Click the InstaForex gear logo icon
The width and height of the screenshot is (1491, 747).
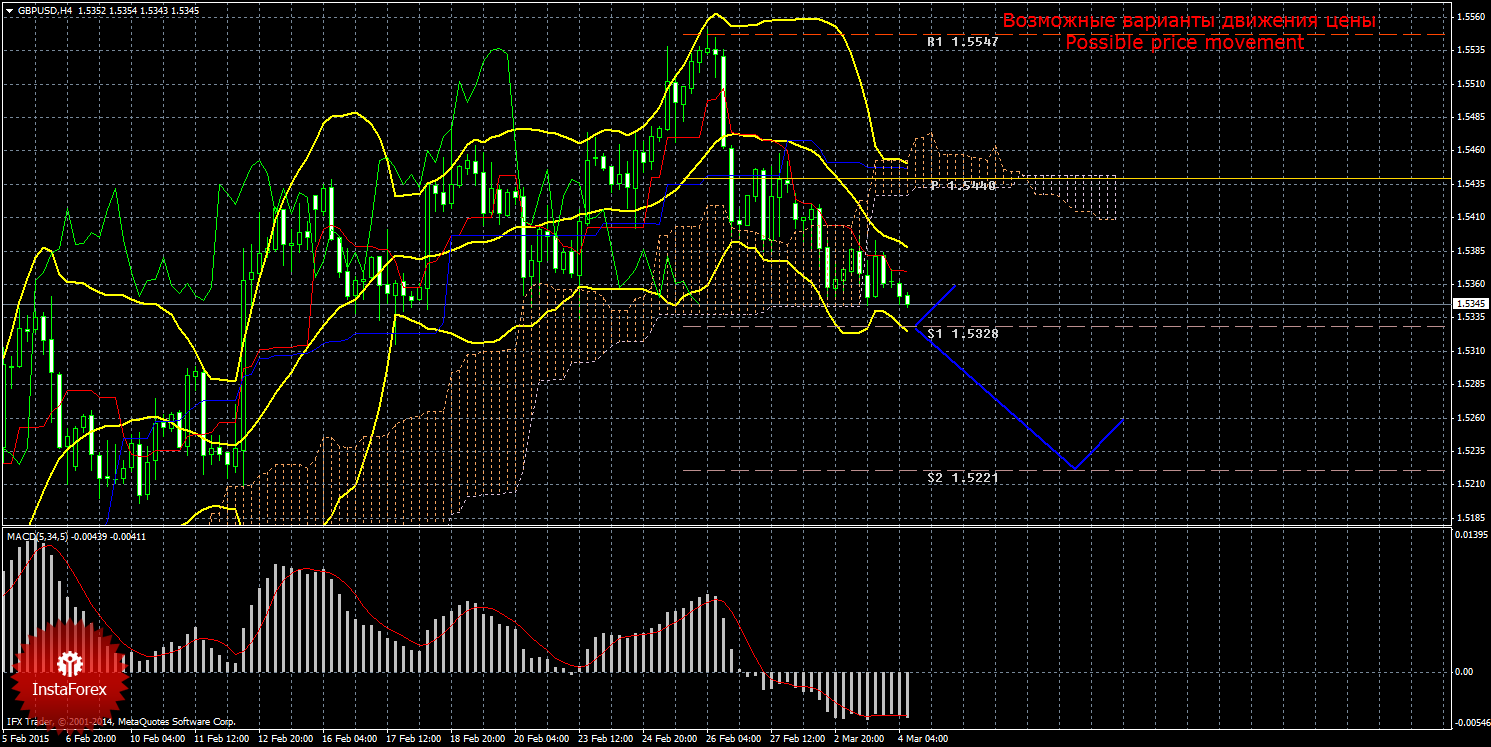coord(70,662)
